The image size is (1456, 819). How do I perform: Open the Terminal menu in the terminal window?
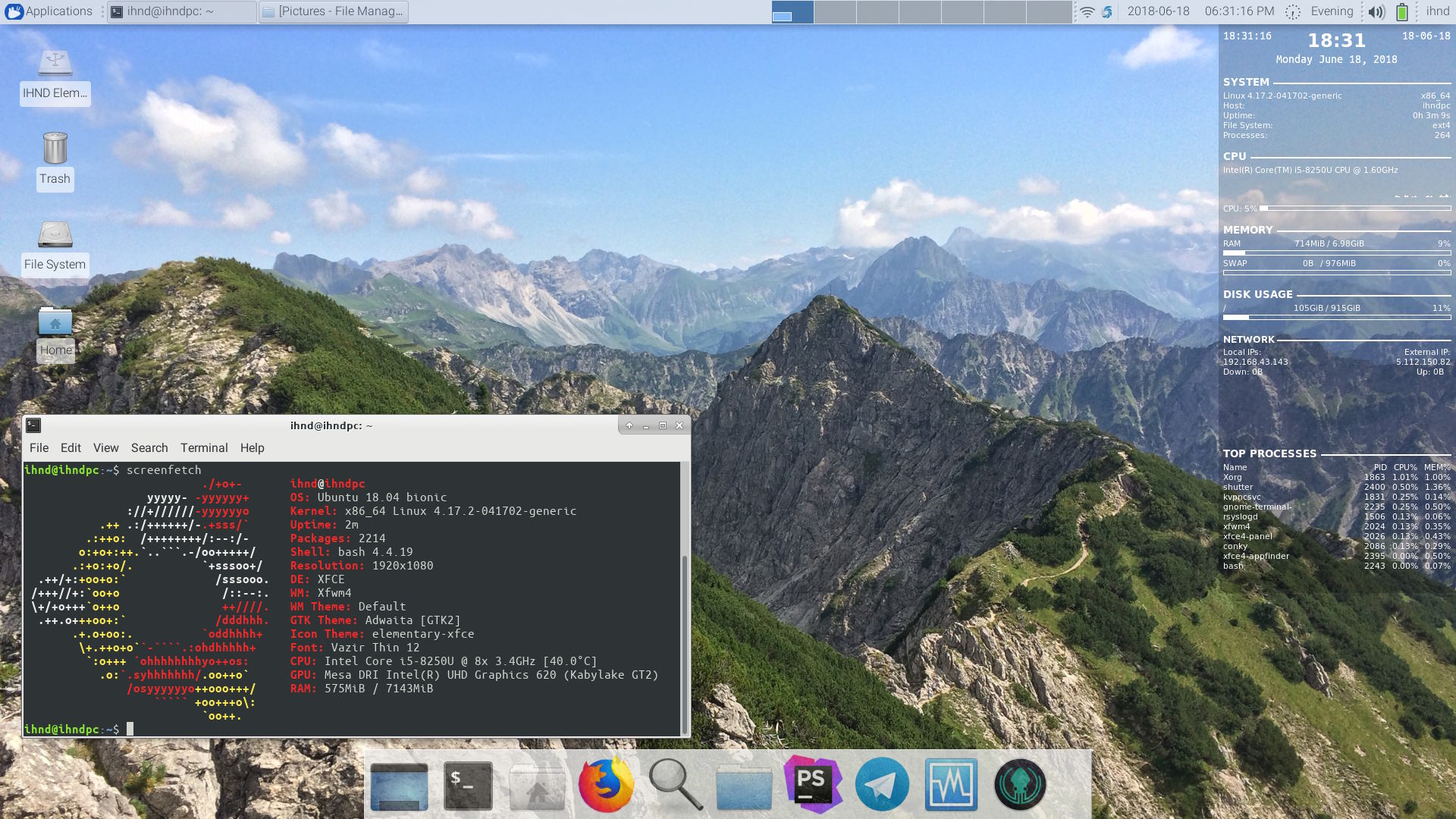click(204, 448)
